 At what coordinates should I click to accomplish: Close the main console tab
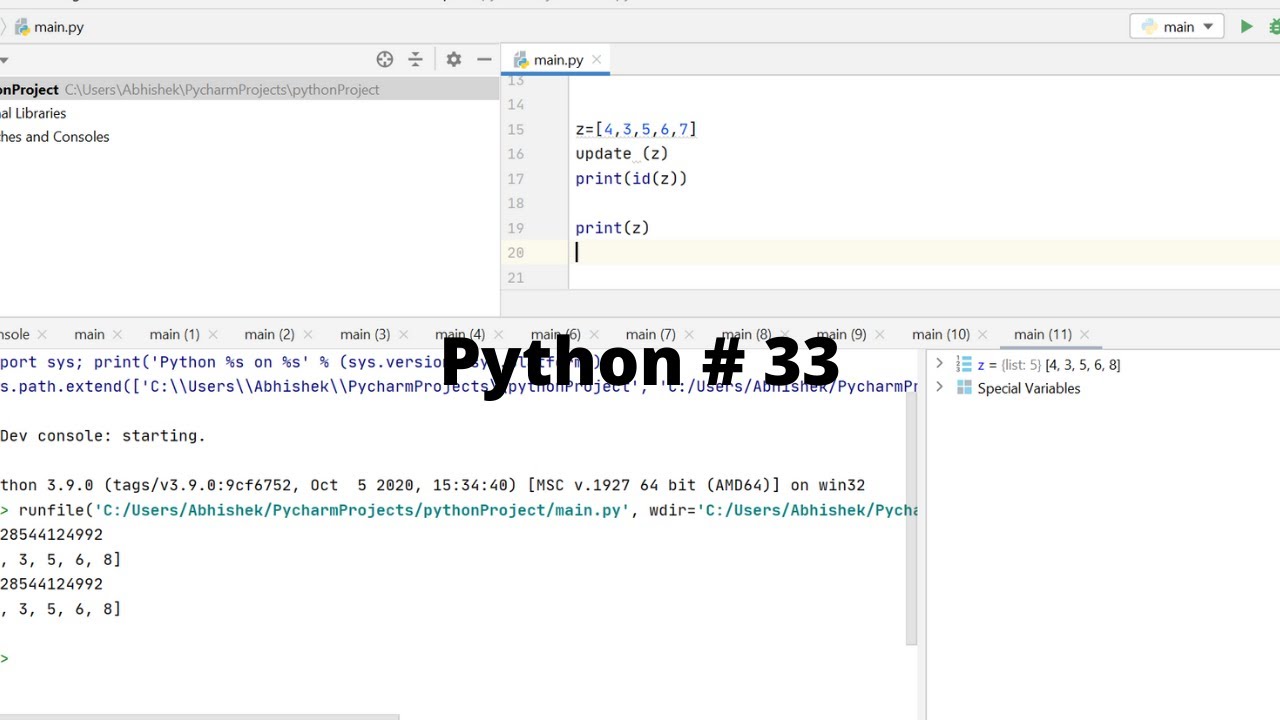pyautogui.click(x=117, y=334)
